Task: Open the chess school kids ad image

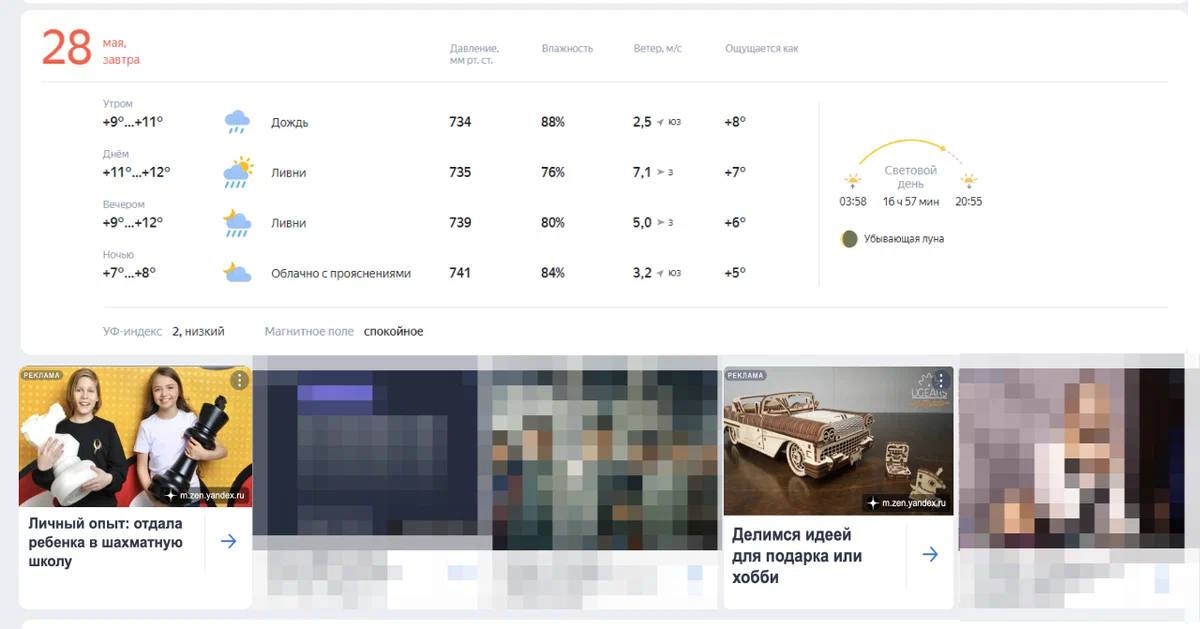Action: (135, 437)
